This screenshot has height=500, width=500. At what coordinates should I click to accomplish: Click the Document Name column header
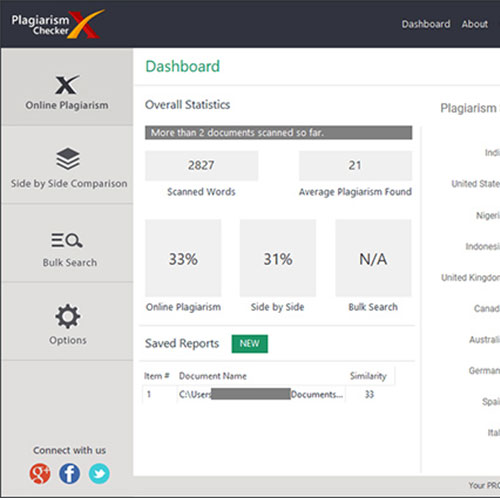click(213, 376)
